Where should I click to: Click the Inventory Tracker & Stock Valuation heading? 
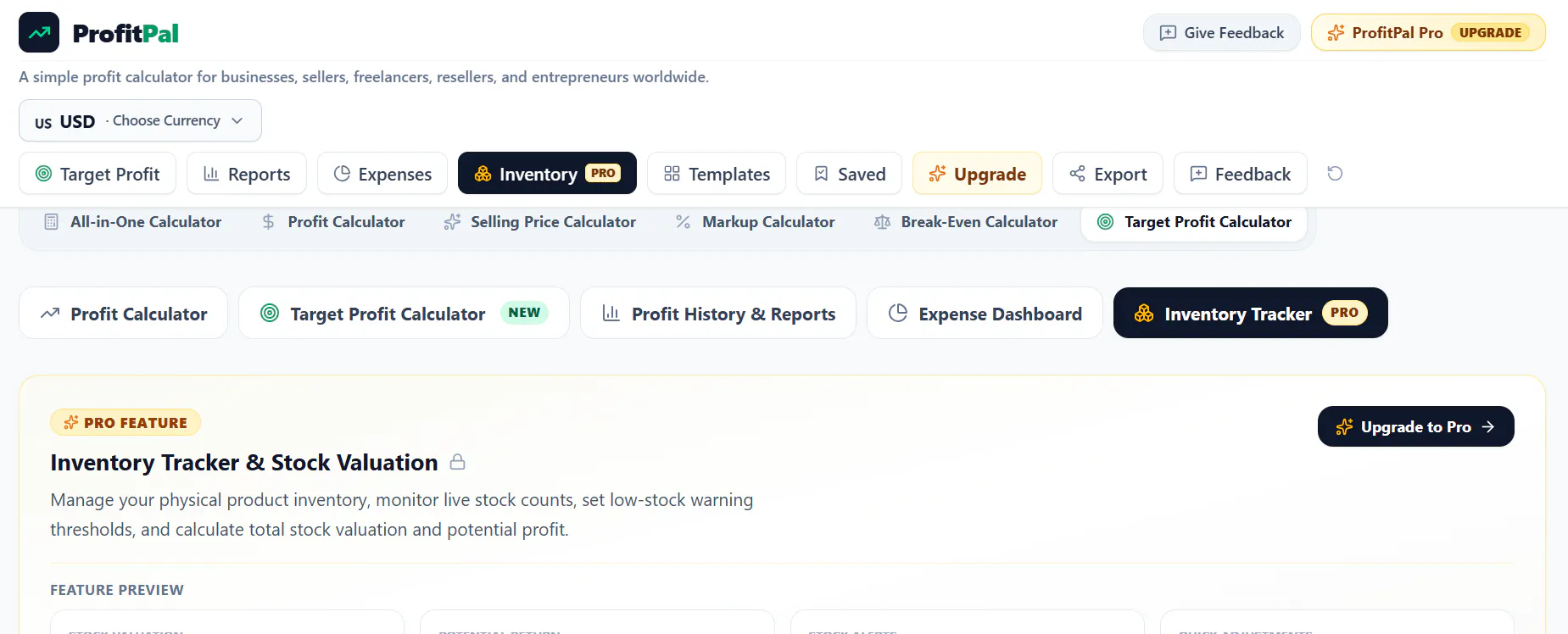pos(244,462)
